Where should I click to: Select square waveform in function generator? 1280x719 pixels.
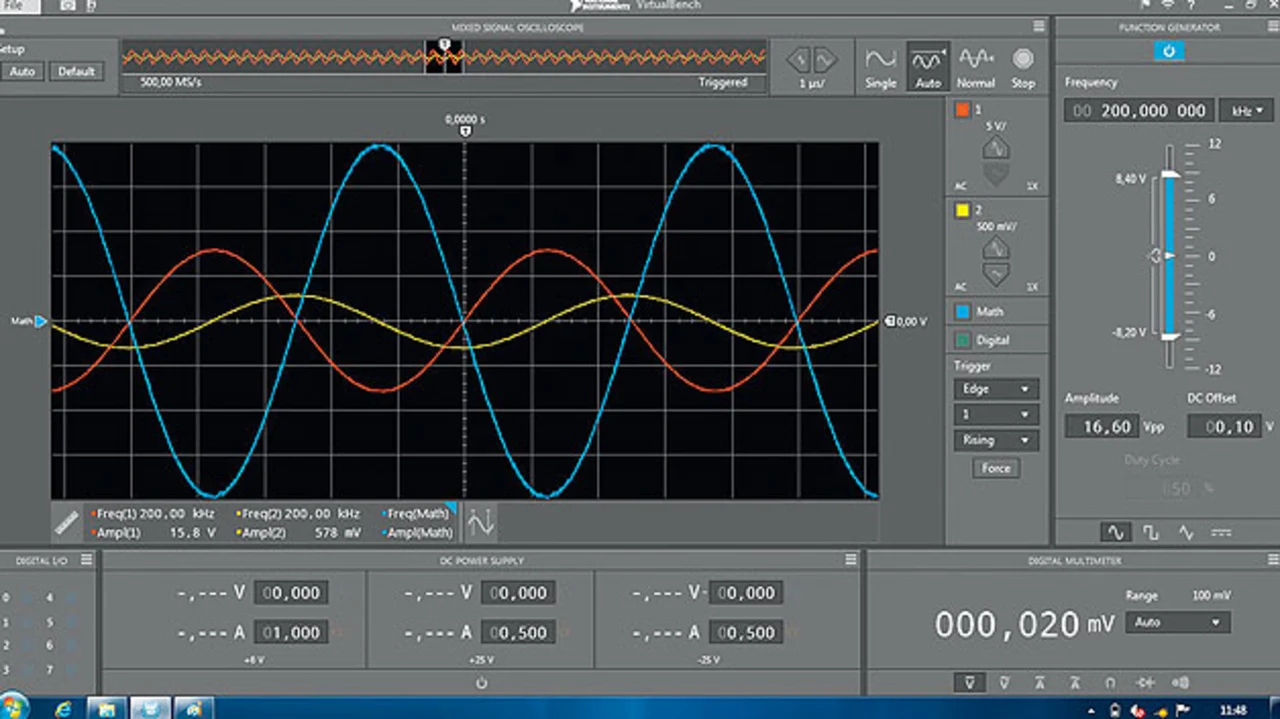pos(1150,532)
